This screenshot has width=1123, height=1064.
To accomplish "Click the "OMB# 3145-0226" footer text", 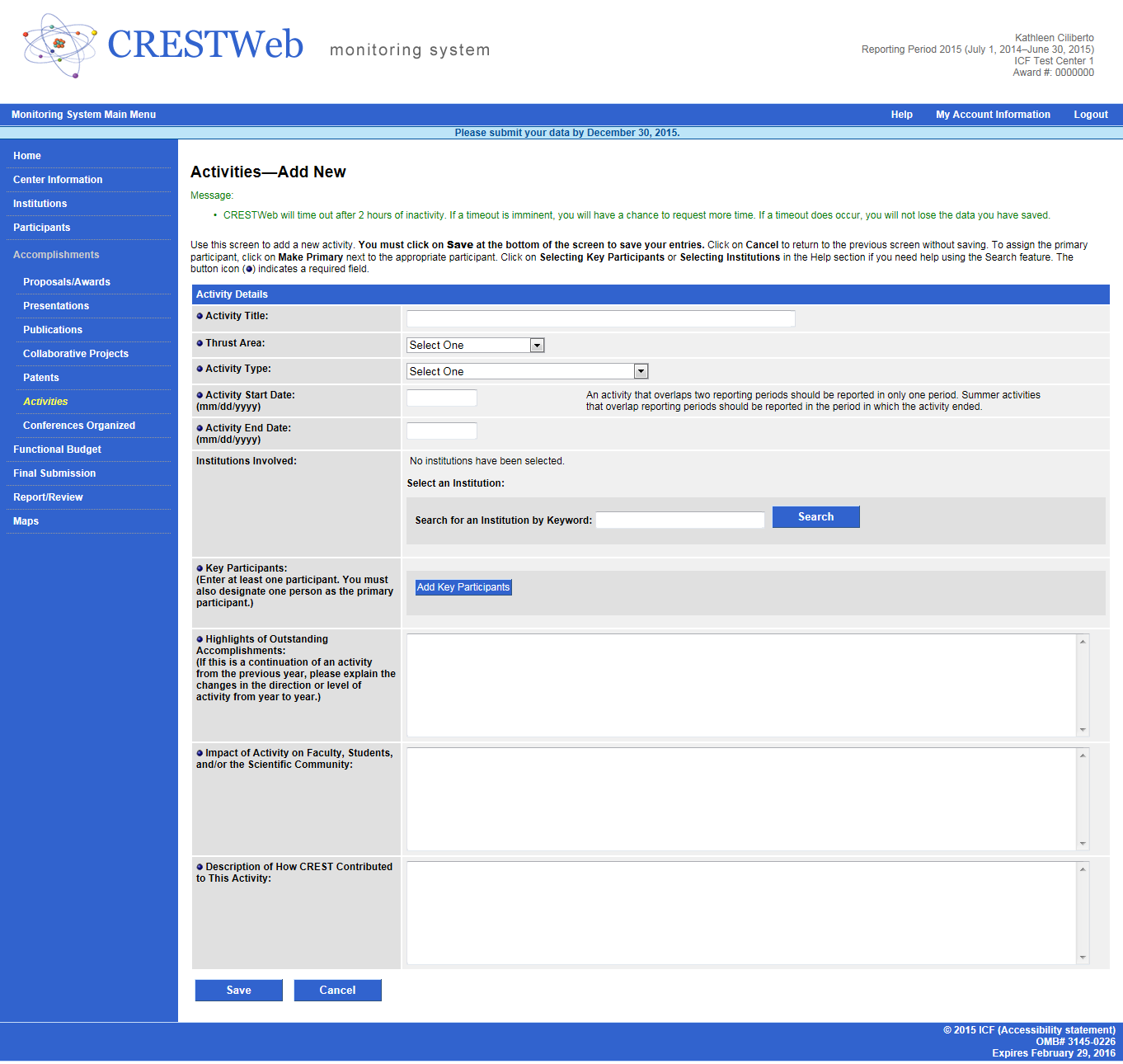I will (x=1076, y=1042).
